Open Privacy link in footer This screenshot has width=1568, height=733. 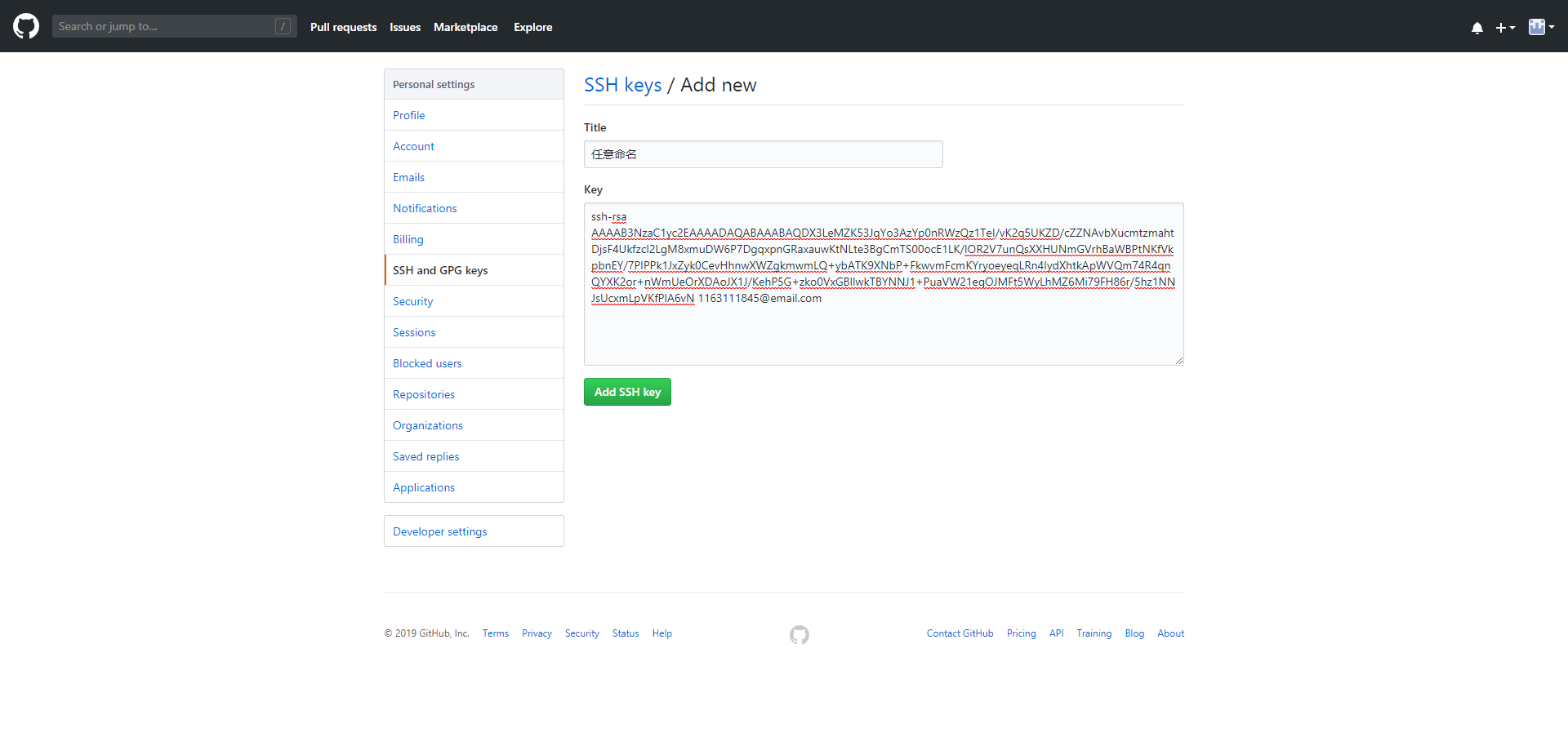[x=537, y=633]
